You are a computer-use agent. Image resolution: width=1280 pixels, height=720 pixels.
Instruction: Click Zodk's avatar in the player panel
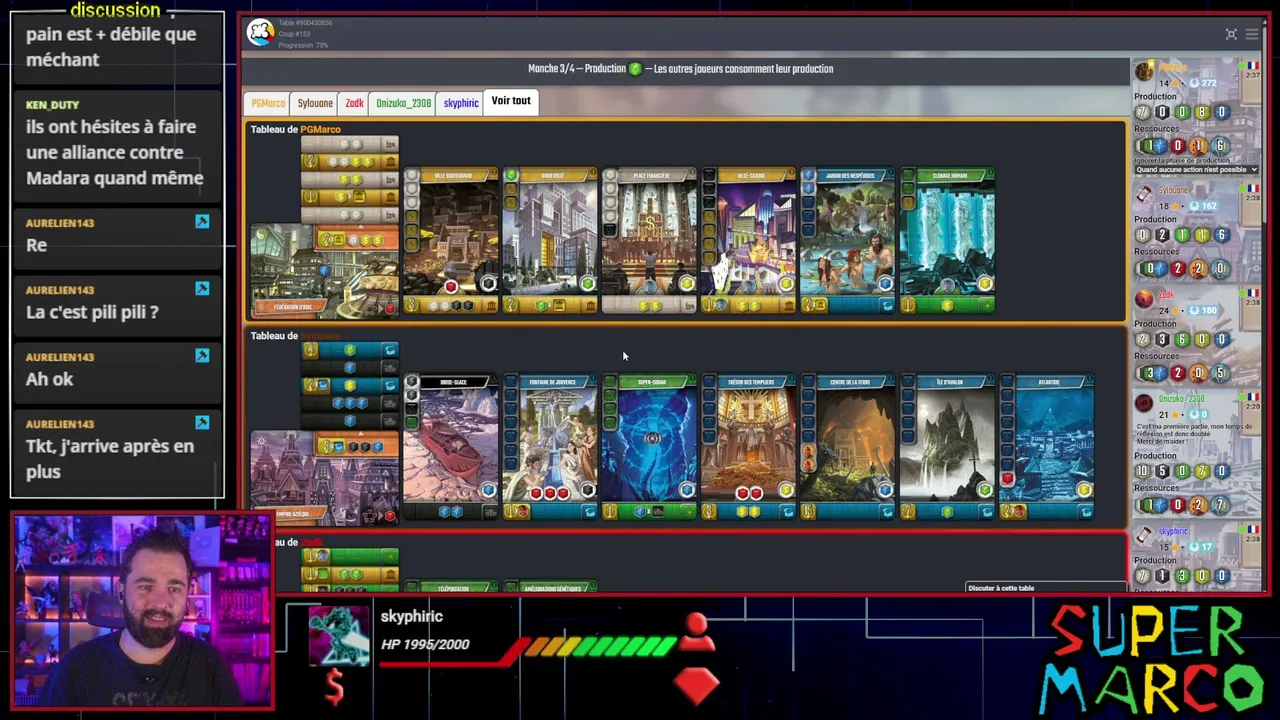(1144, 299)
